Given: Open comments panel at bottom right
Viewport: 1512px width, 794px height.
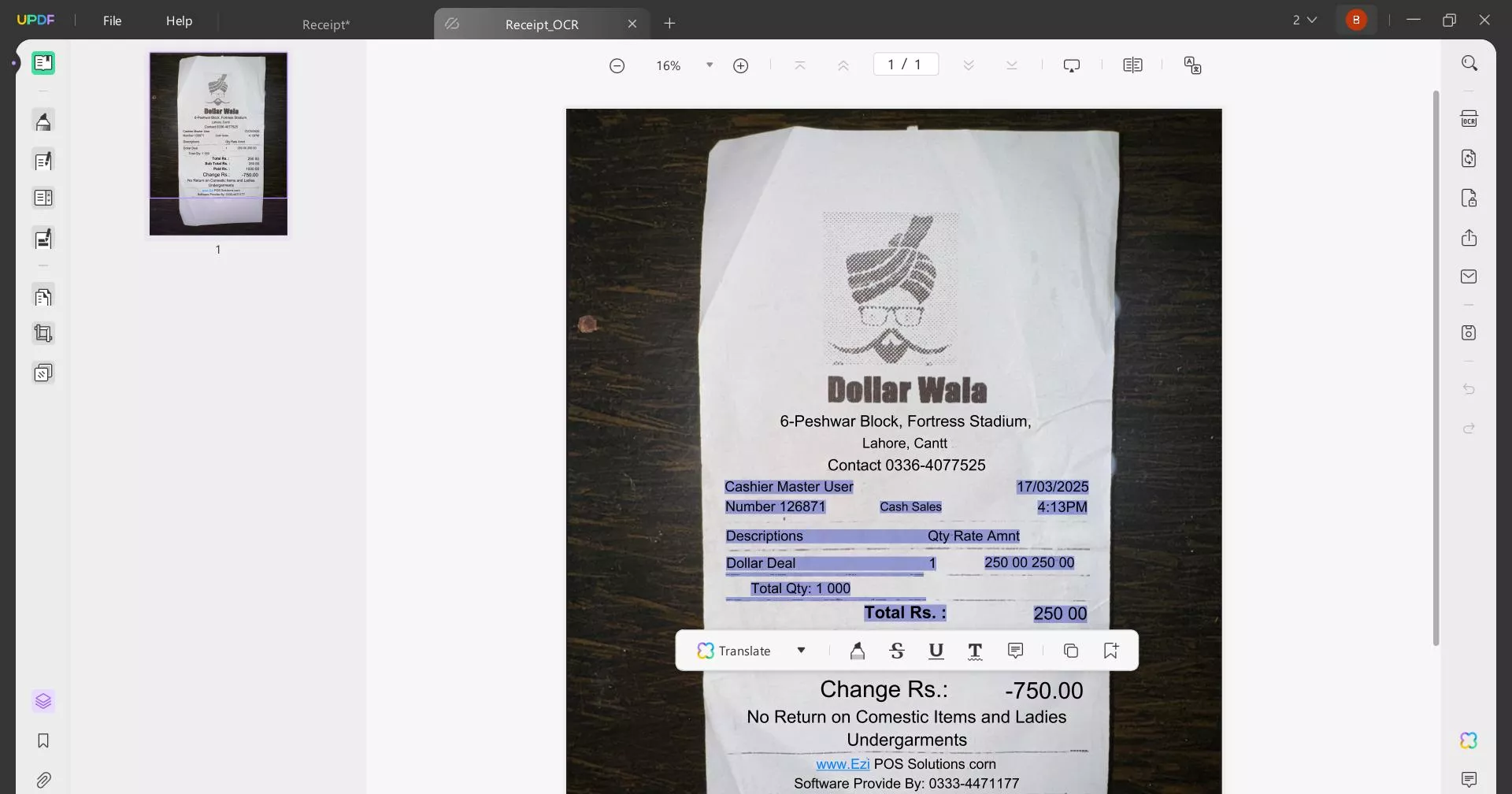Looking at the screenshot, I should [1469, 780].
